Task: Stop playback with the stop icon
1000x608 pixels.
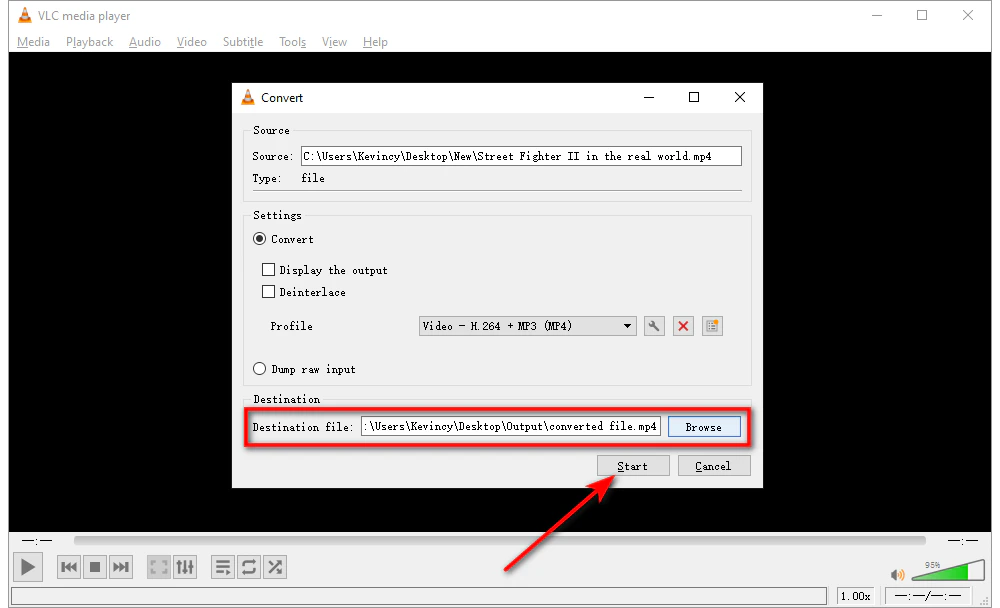Action: pyautogui.click(x=94, y=567)
